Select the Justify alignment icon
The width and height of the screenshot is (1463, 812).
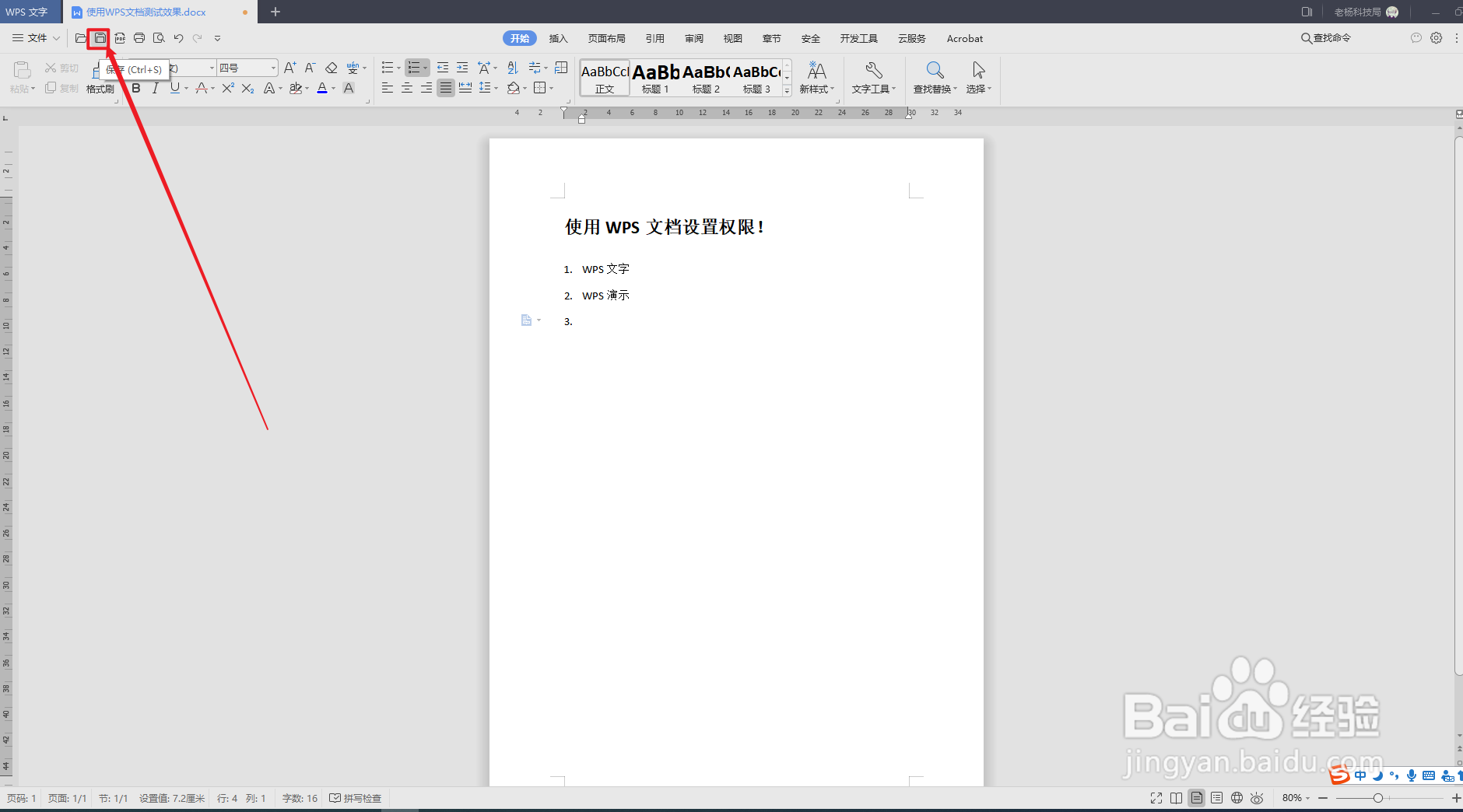(x=445, y=88)
